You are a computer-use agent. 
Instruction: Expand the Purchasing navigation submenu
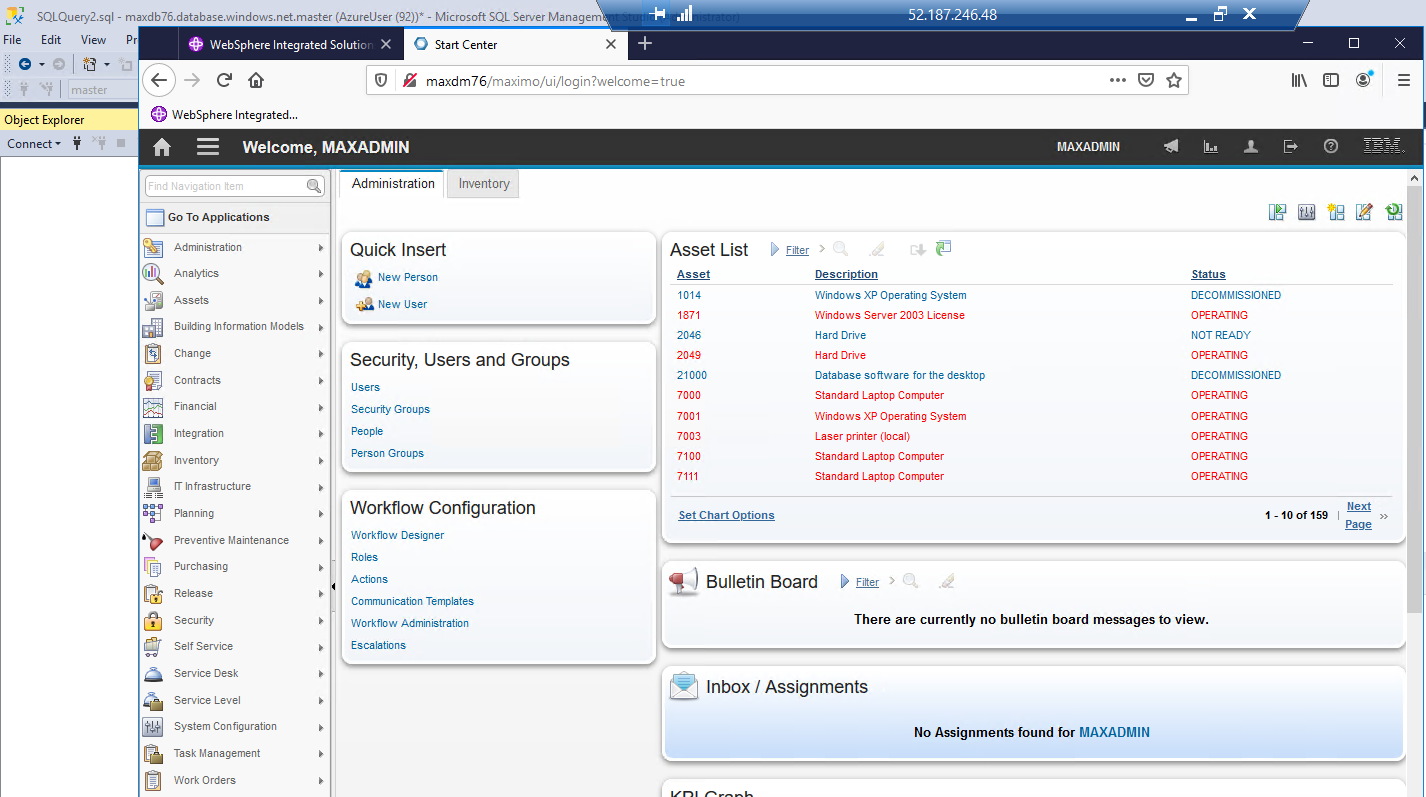pyautogui.click(x=235, y=566)
